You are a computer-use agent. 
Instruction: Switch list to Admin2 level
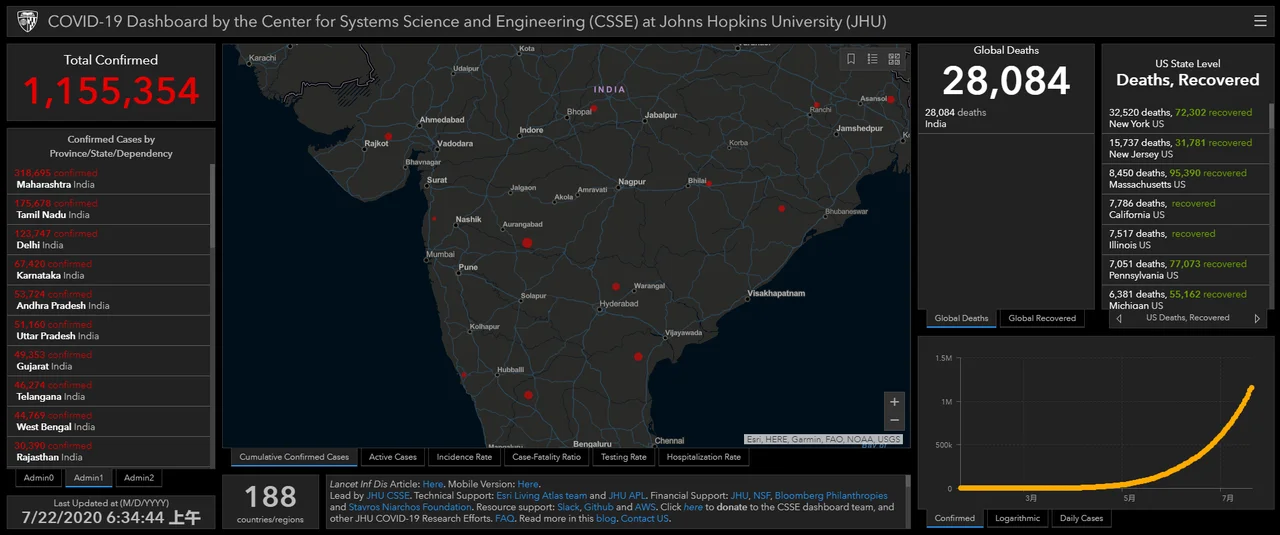click(x=139, y=478)
